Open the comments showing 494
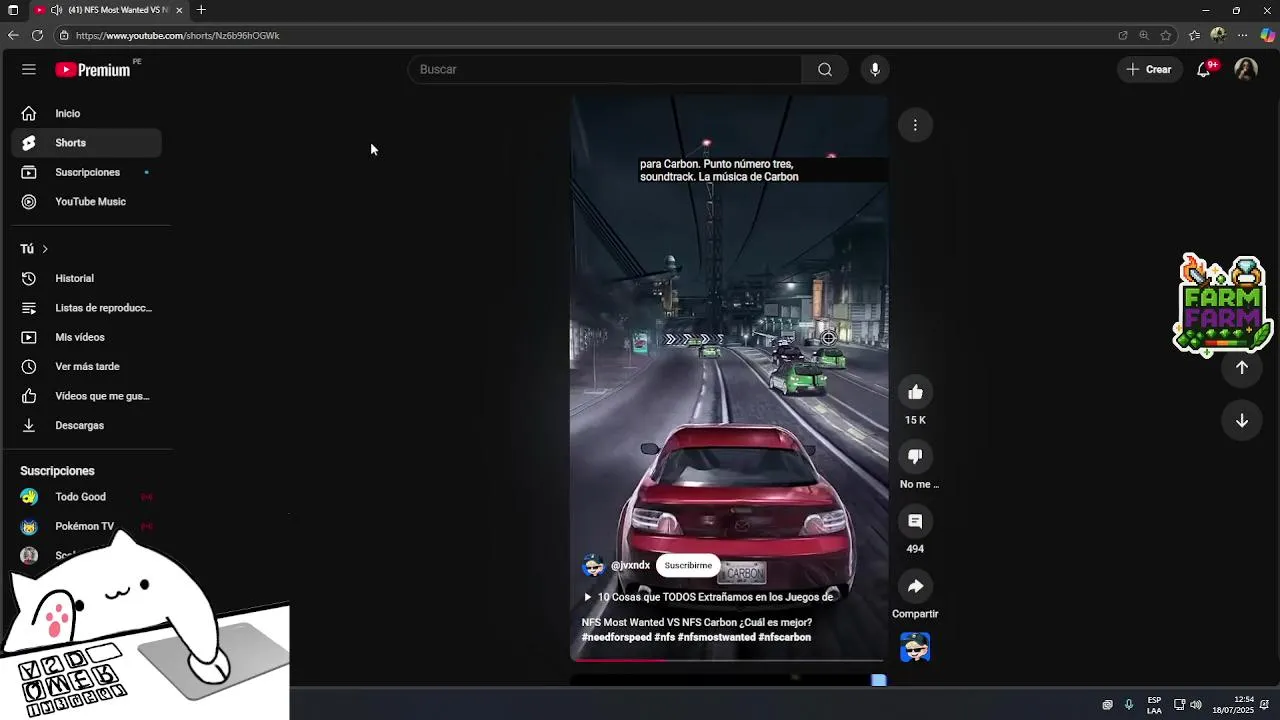This screenshot has height=720, width=1280. pos(915,521)
